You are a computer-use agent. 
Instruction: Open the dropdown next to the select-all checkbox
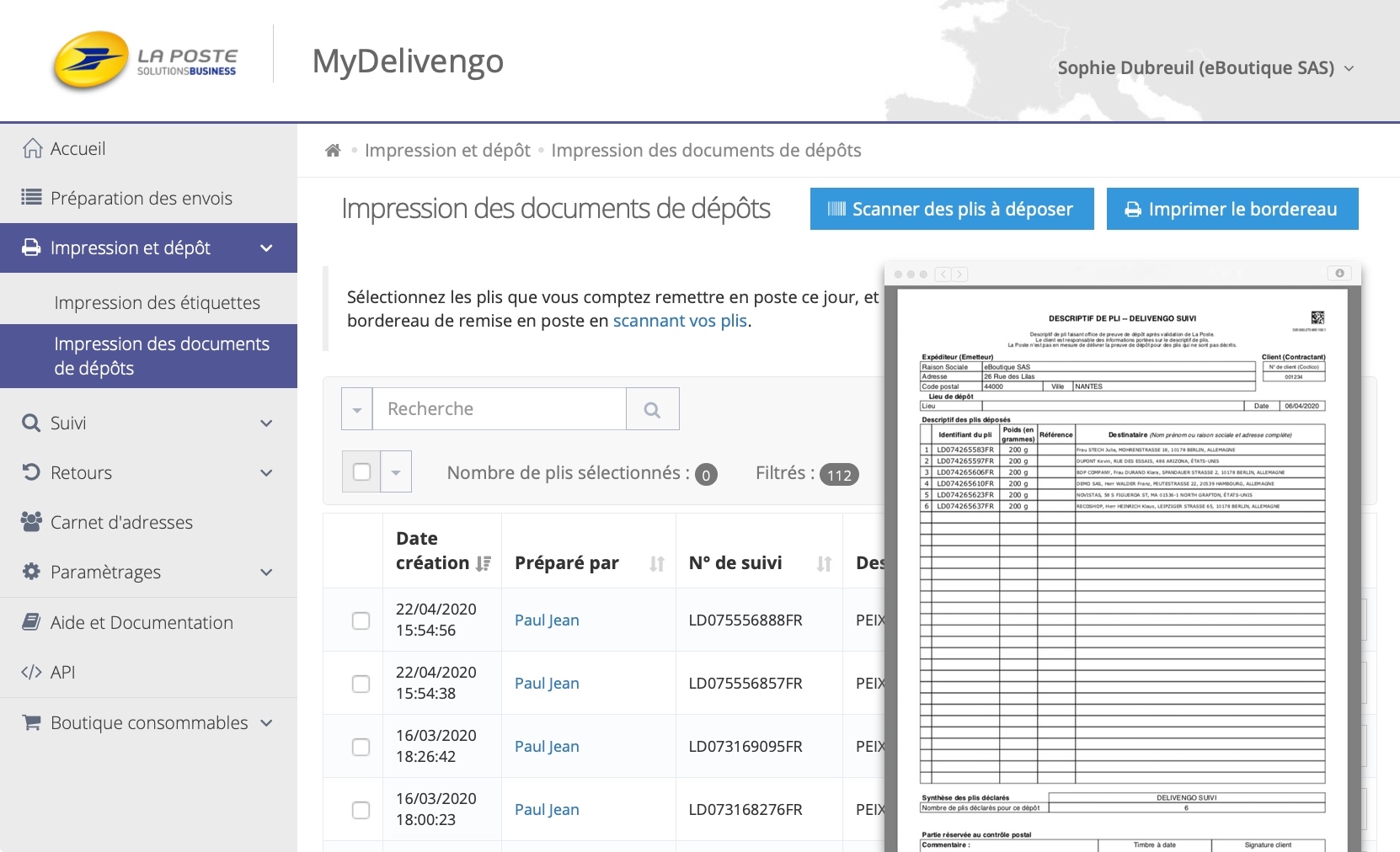pos(396,472)
